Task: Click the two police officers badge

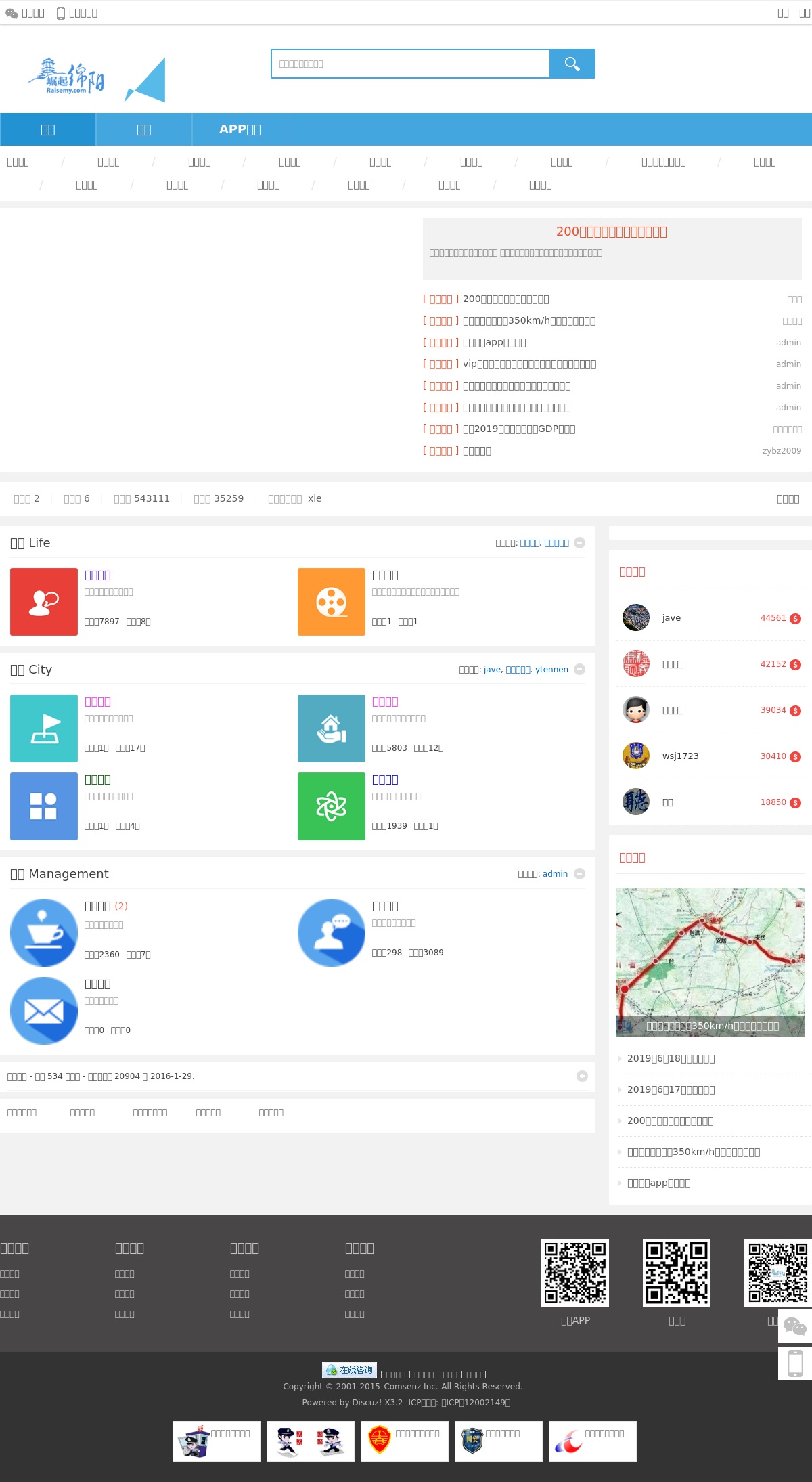Action: click(311, 1441)
